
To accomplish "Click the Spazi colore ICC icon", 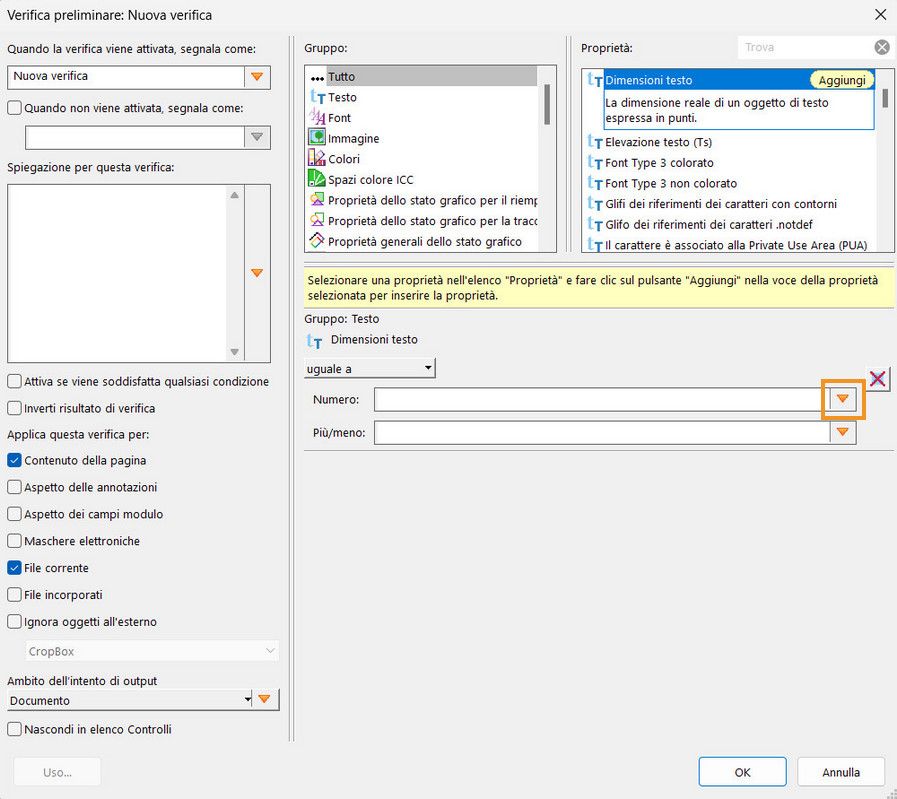I will point(317,178).
